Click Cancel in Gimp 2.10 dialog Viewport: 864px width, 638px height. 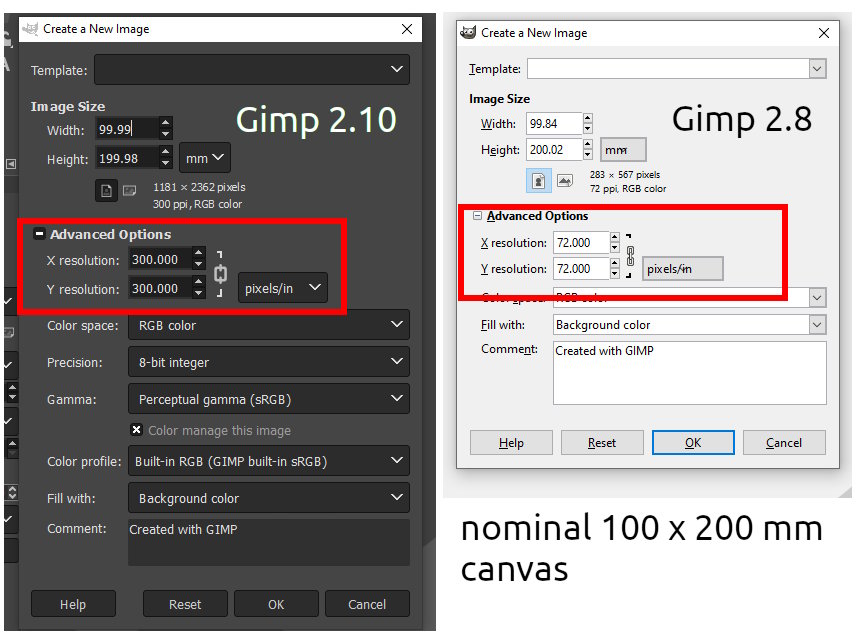tap(368, 604)
